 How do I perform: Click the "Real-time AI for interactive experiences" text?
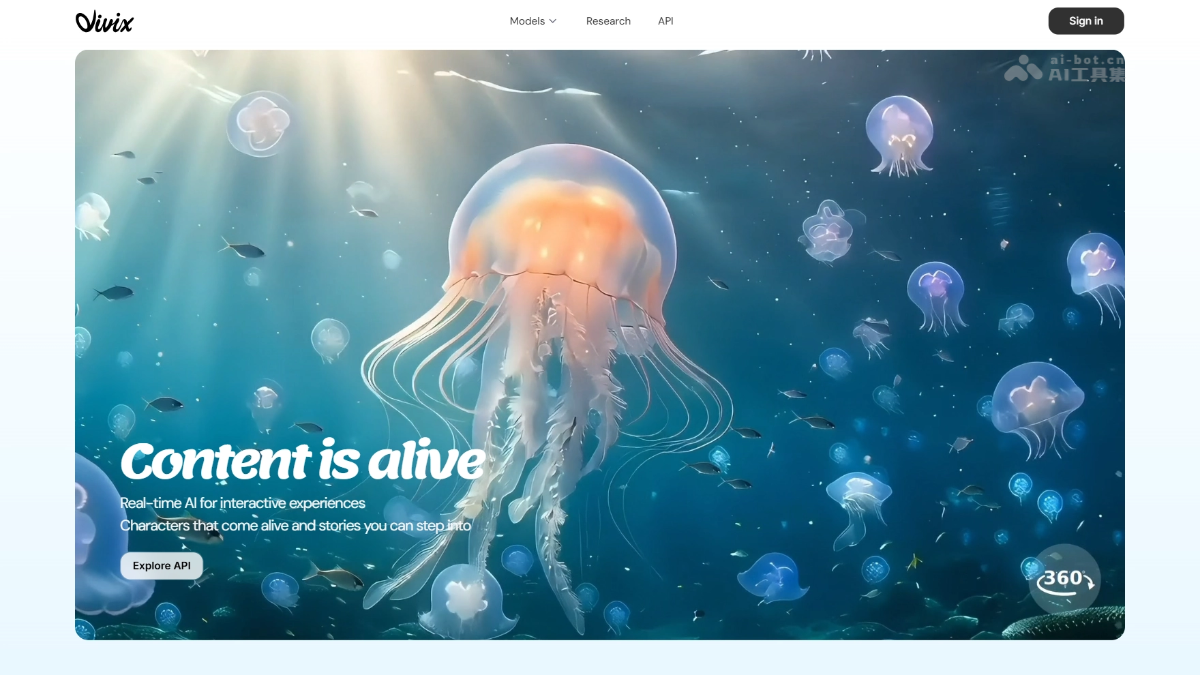(x=243, y=503)
